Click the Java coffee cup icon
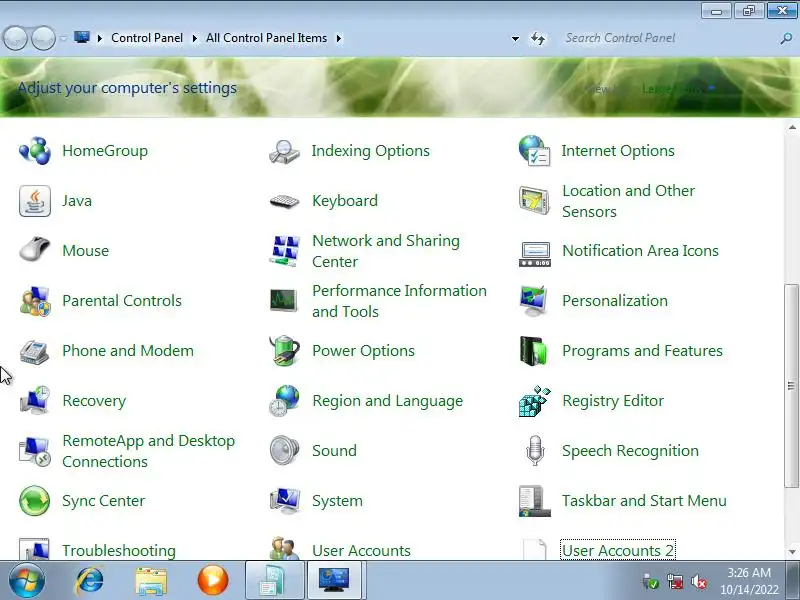 pyautogui.click(x=35, y=201)
